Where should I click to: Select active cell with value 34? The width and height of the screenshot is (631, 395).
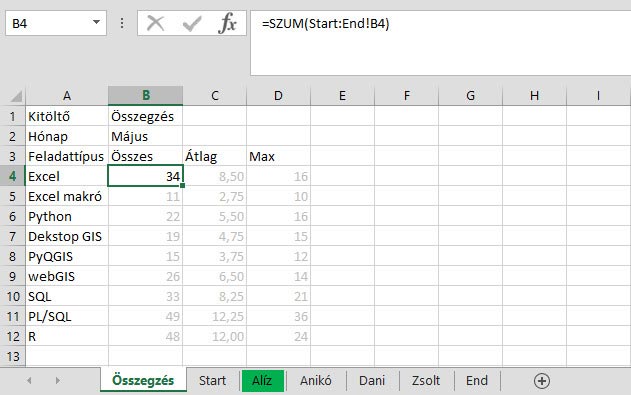(x=146, y=176)
